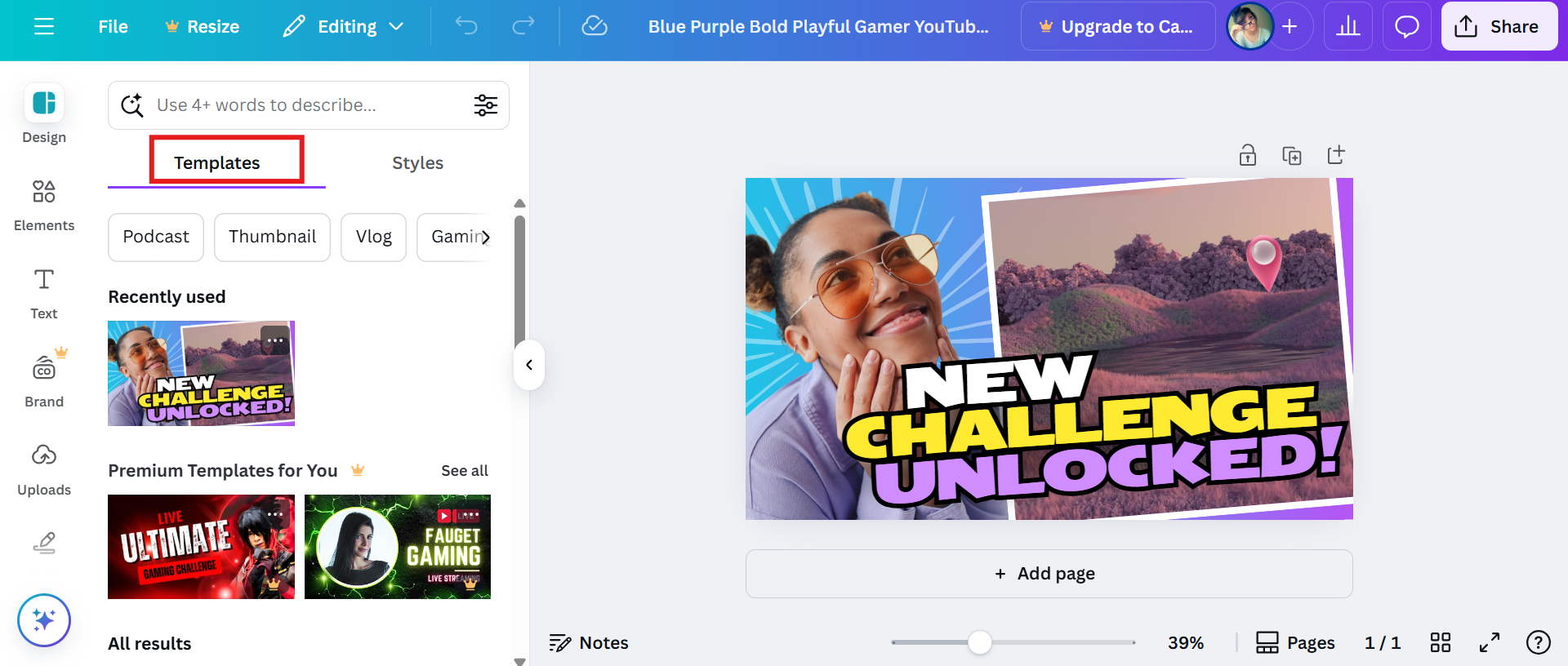Open the Uploads side panel

(x=44, y=470)
